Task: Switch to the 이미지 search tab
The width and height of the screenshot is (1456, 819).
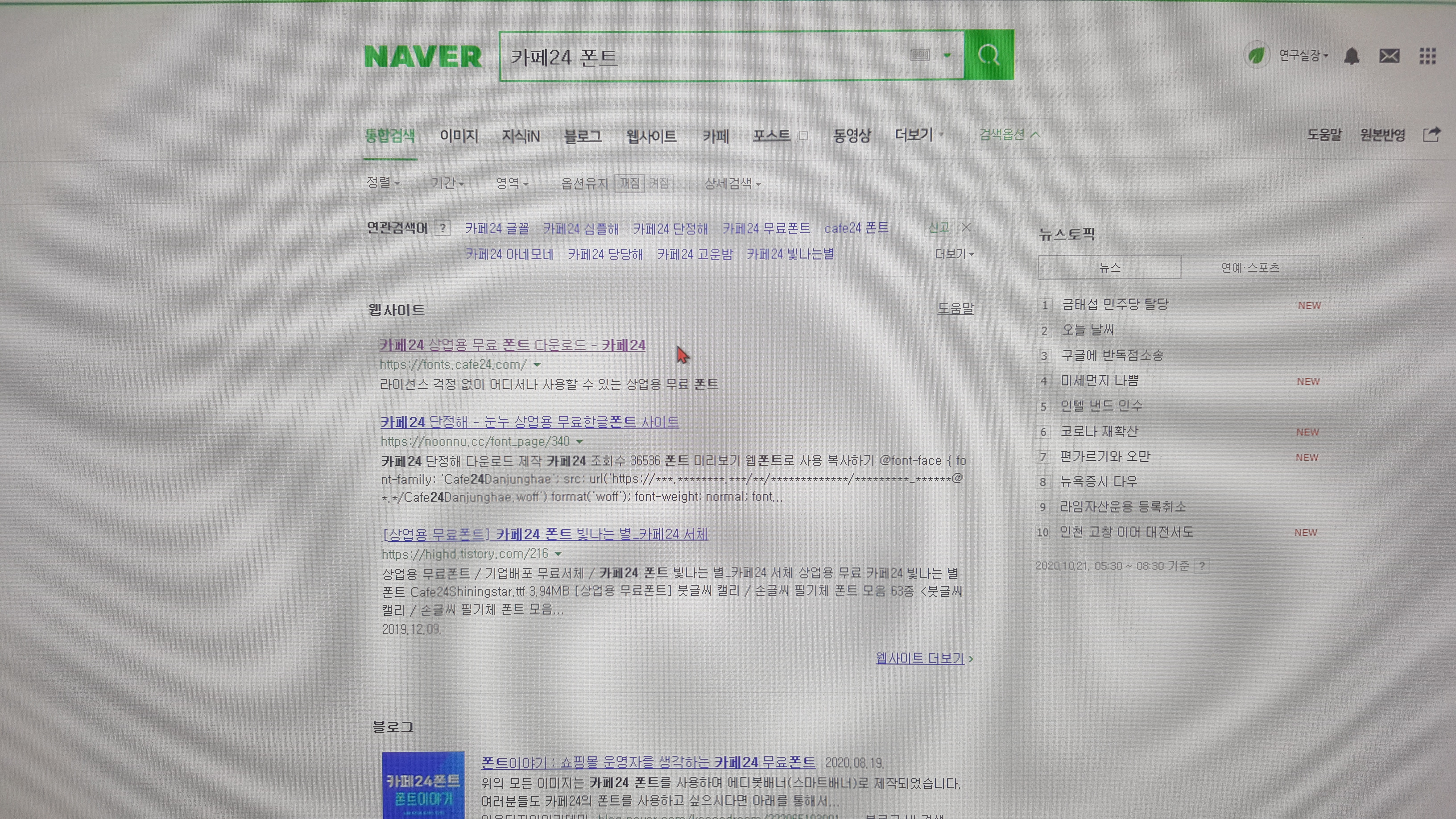Action: 459,136
